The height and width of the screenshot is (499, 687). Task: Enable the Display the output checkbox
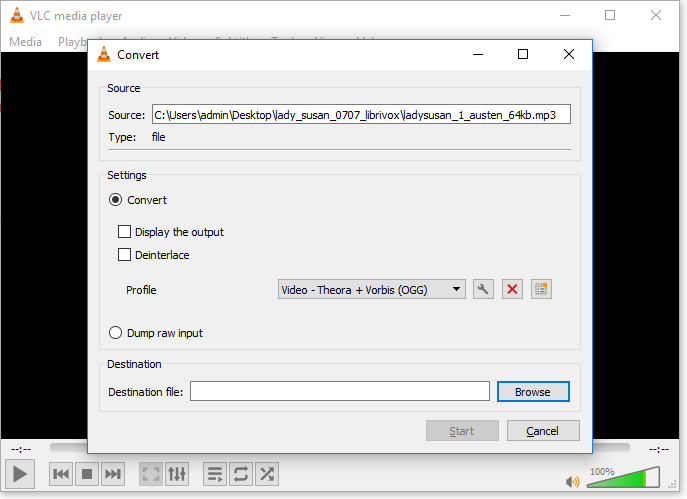[x=125, y=232]
